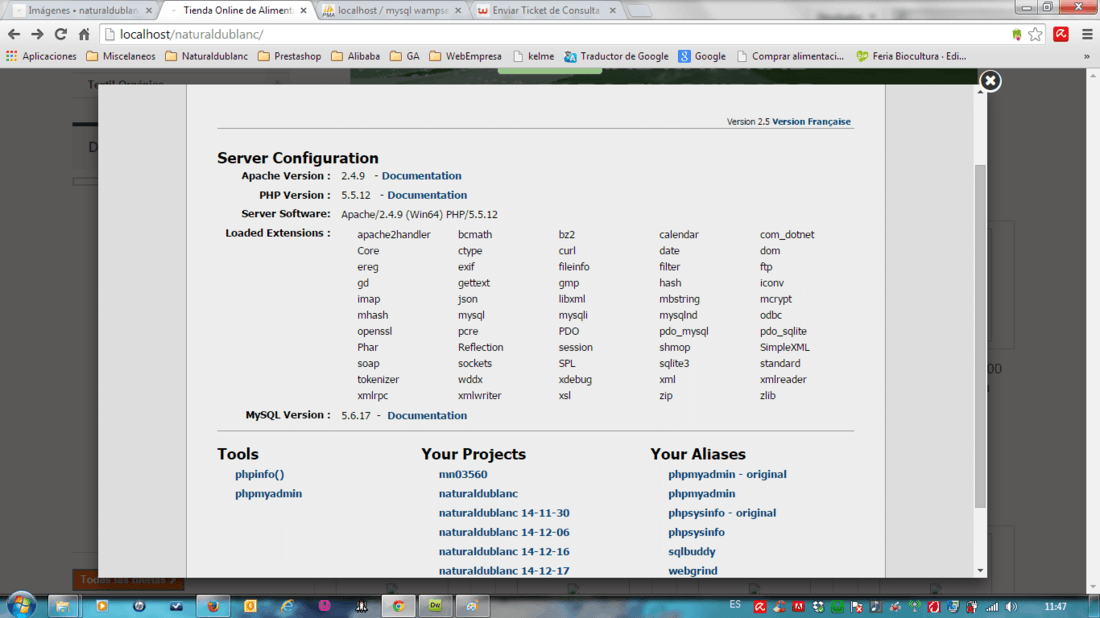
Task: Switch to Imágenes naturaldublanc tab
Action: click(83, 11)
